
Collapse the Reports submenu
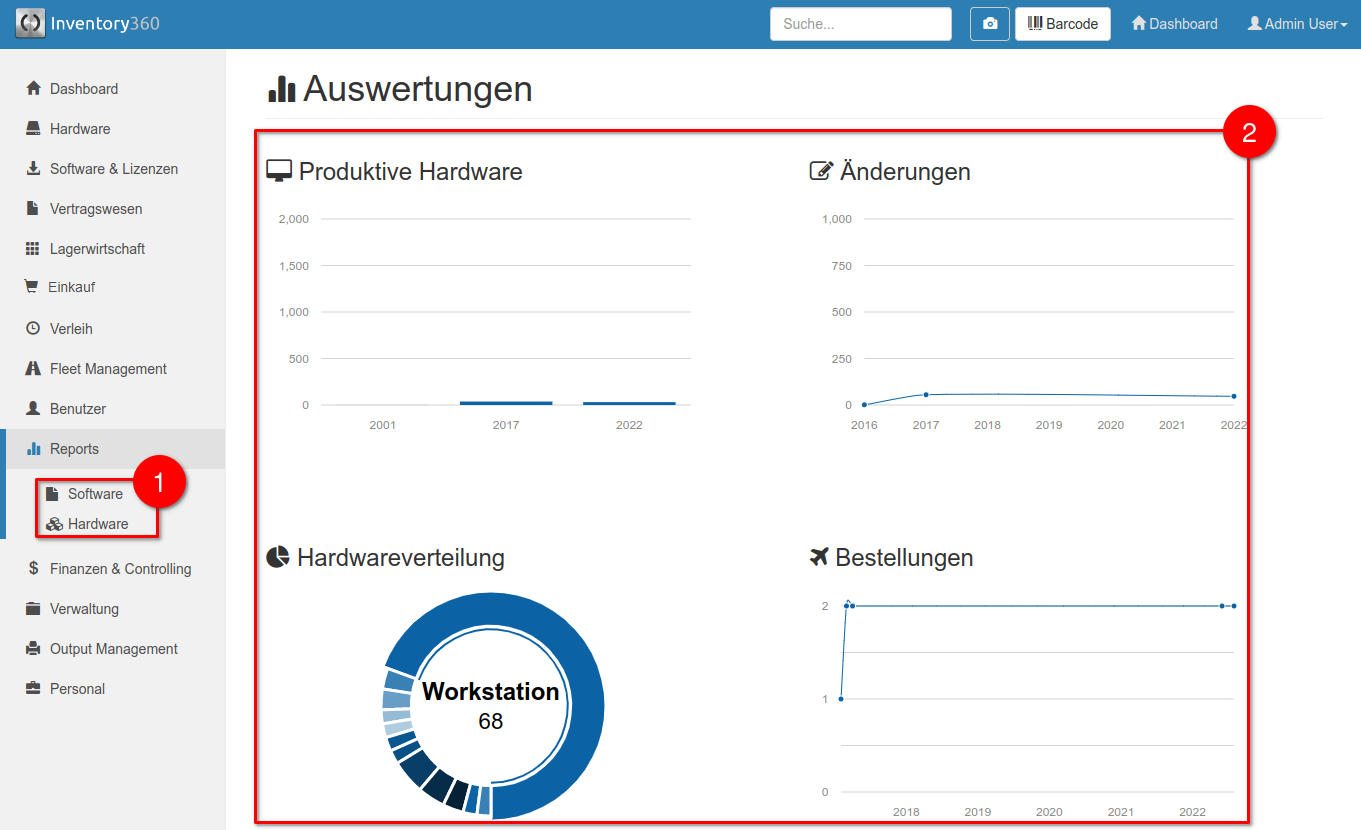pos(70,448)
